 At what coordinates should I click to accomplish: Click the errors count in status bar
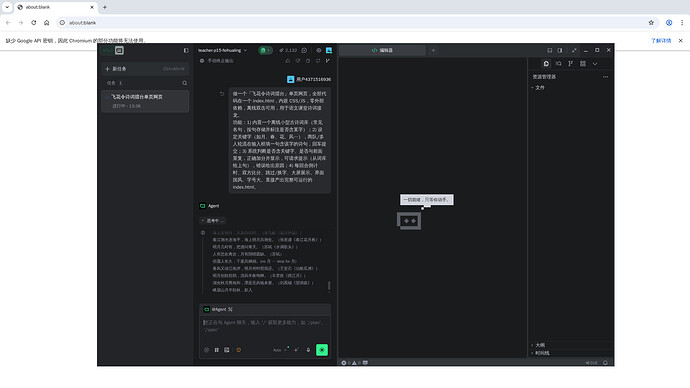pyautogui.click(x=346, y=363)
